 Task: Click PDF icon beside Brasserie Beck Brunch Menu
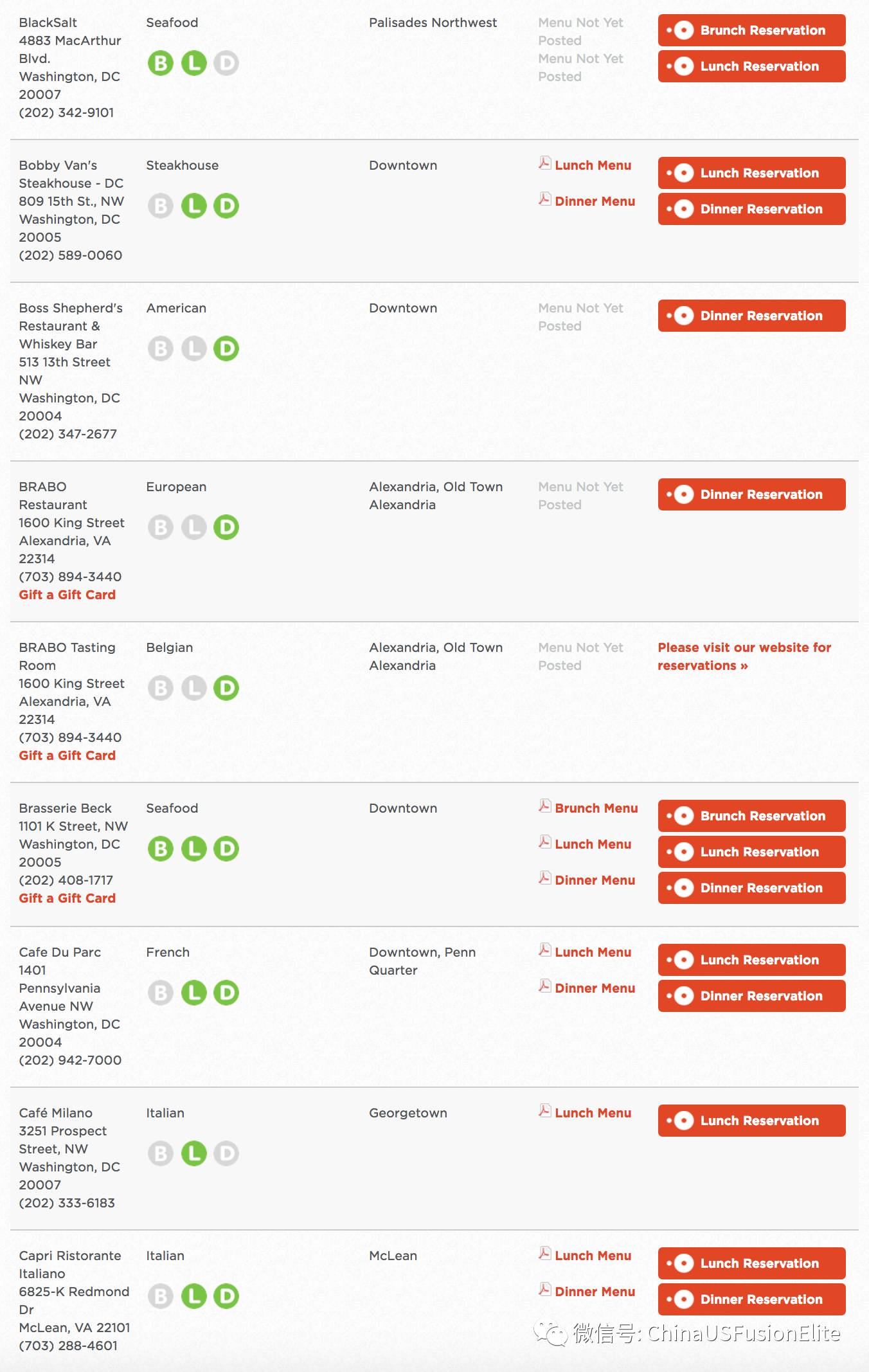544,806
